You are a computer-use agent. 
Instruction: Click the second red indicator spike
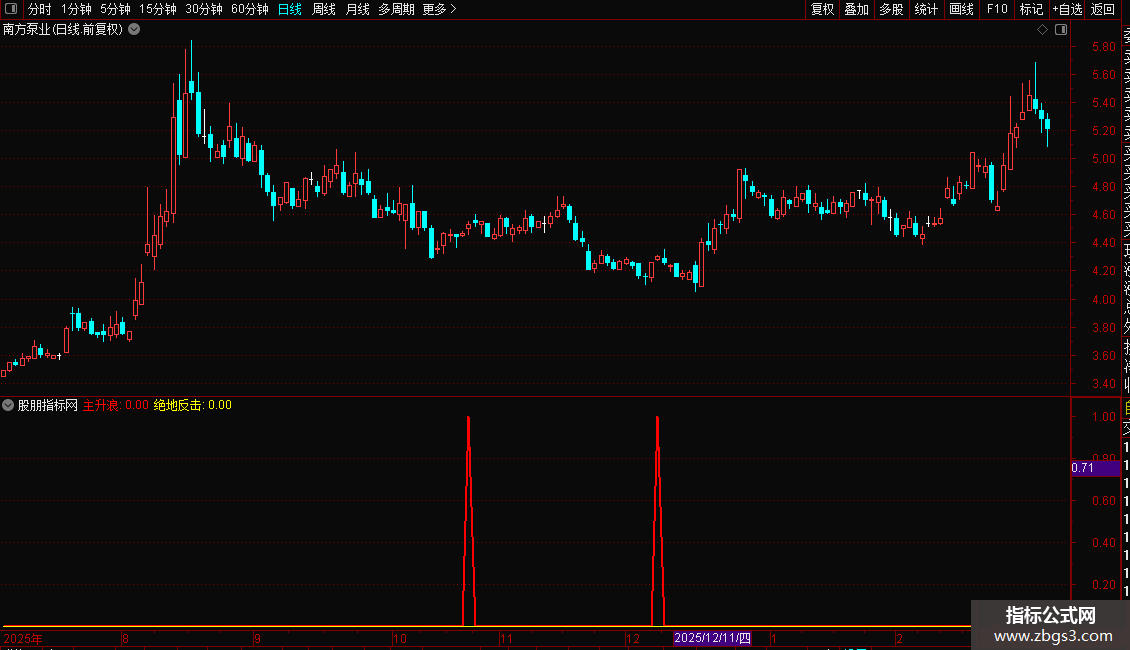657,520
